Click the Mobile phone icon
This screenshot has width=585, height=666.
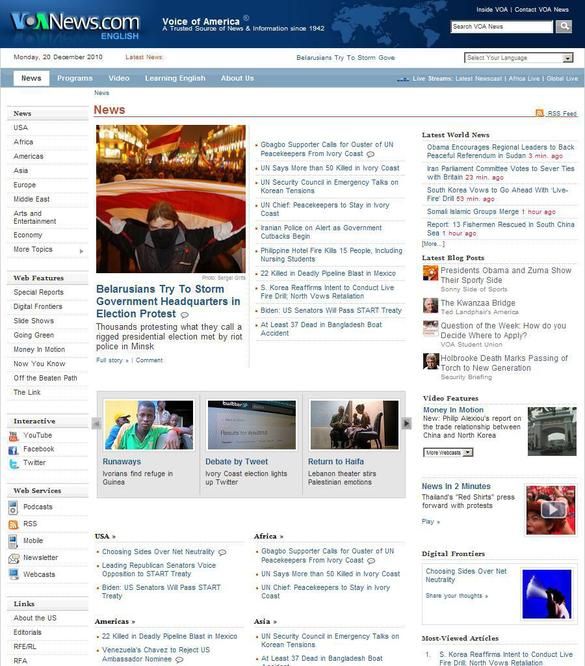tap(13, 541)
